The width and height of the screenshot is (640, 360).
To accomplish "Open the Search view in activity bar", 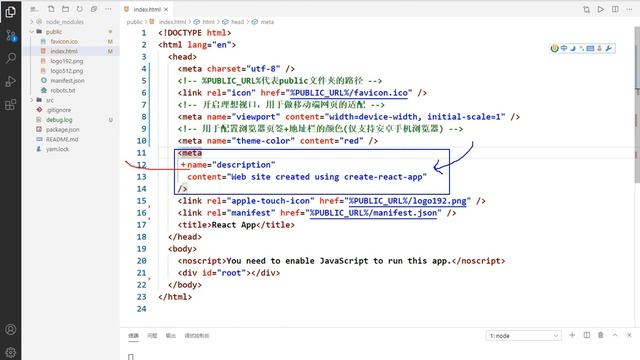I will pos(11,58).
